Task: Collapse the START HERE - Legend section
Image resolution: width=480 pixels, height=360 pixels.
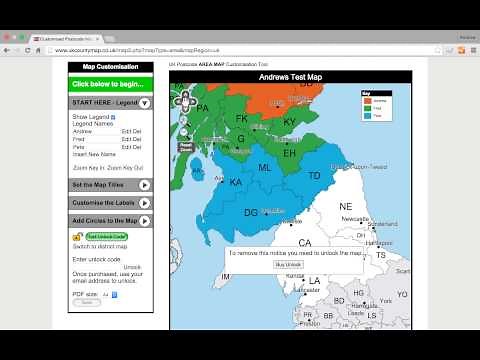Action: (144, 103)
